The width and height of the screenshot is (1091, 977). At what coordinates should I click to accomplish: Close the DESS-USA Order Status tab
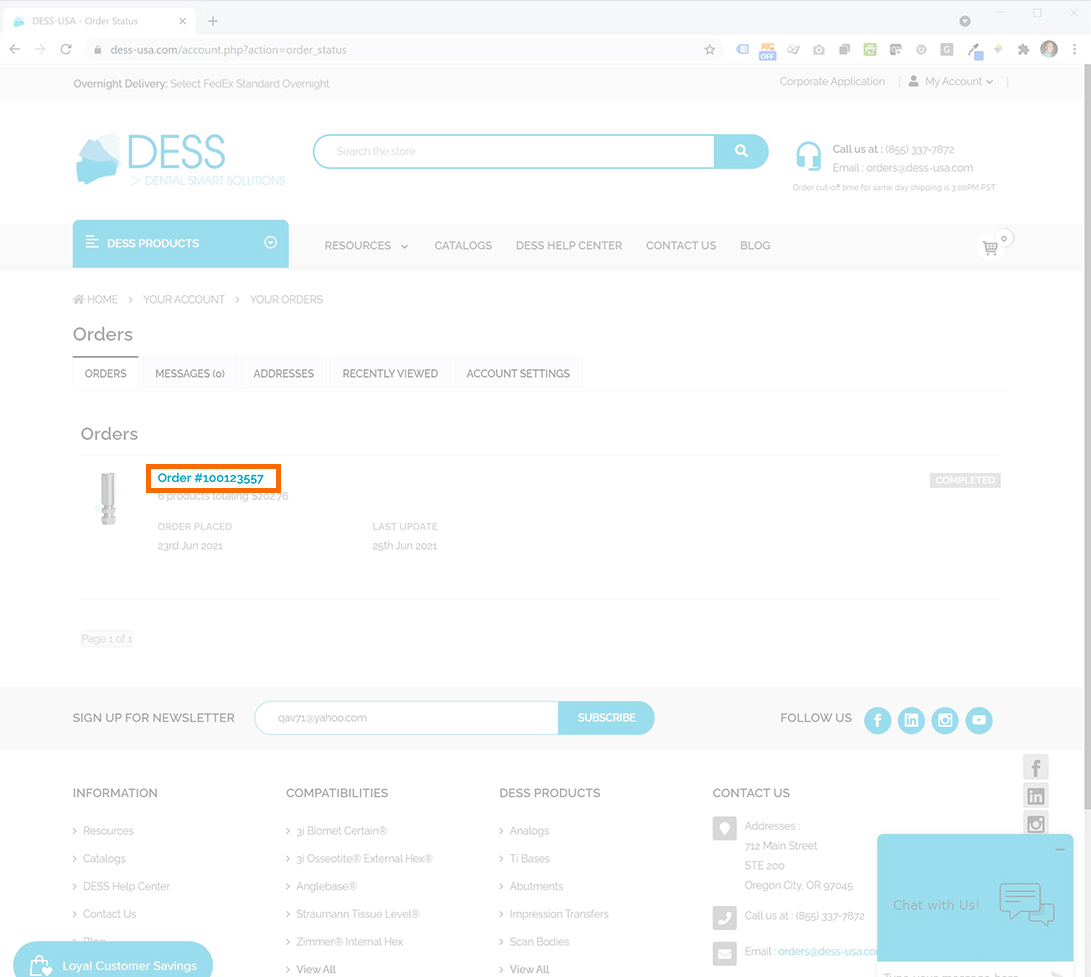tap(182, 21)
